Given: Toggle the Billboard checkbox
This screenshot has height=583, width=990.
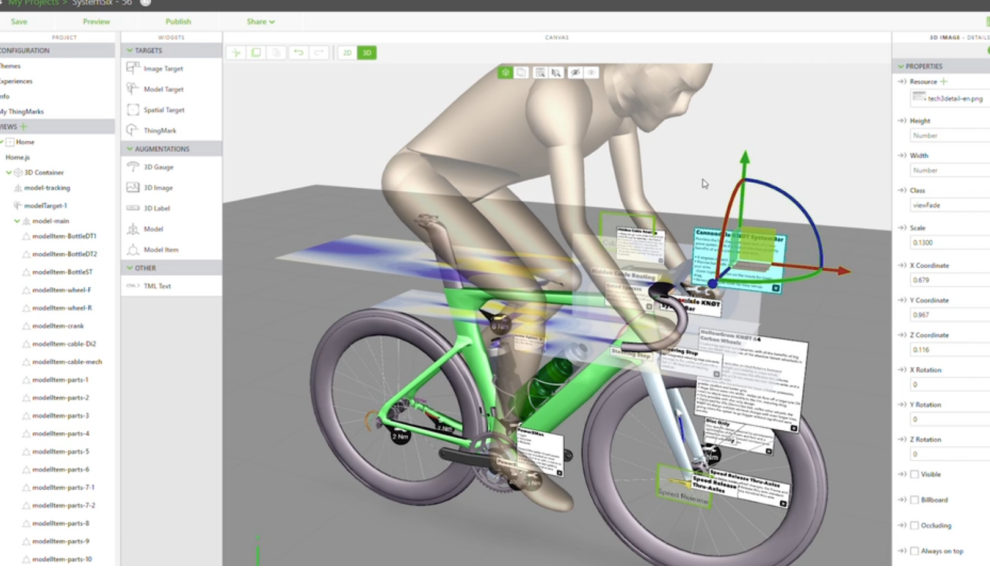Looking at the screenshot, I should click(x=914, y=500).
